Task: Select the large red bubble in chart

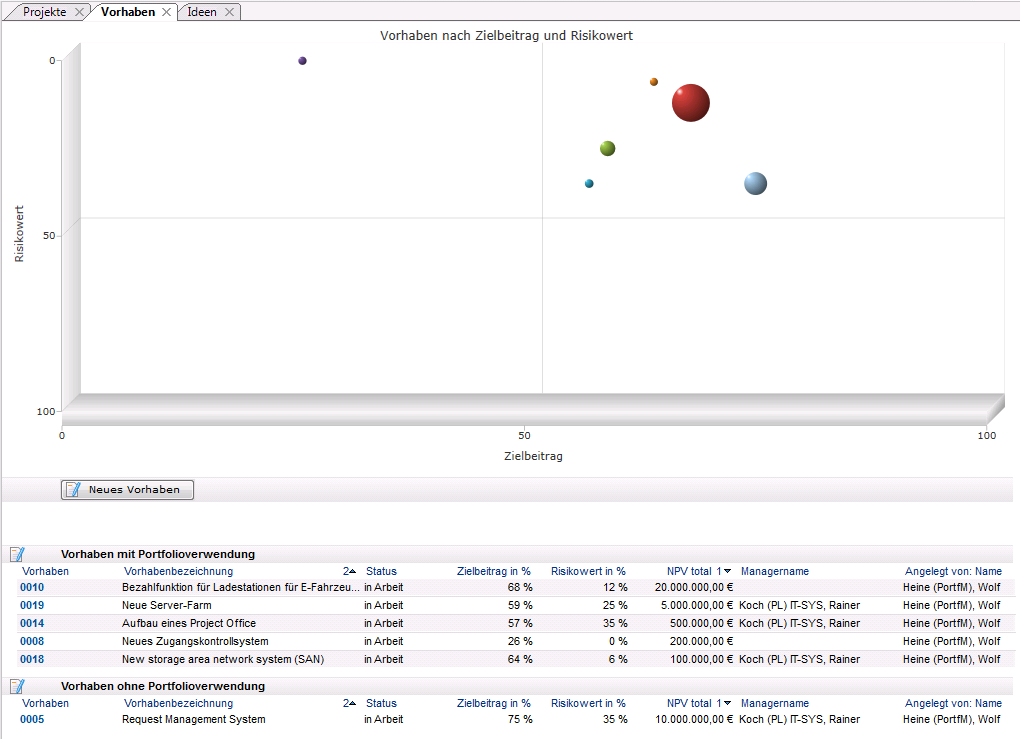Action: [x=690, y=102]
